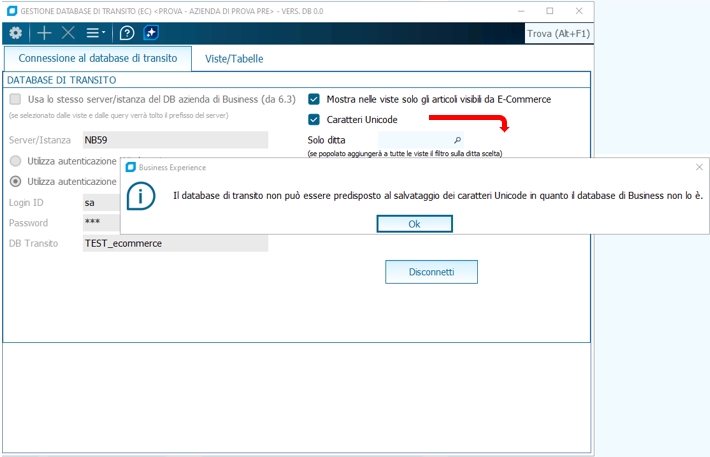Click the X delete toolbar icon
The width and height of the screenshot is (710, 457).
tap(68, 33)
